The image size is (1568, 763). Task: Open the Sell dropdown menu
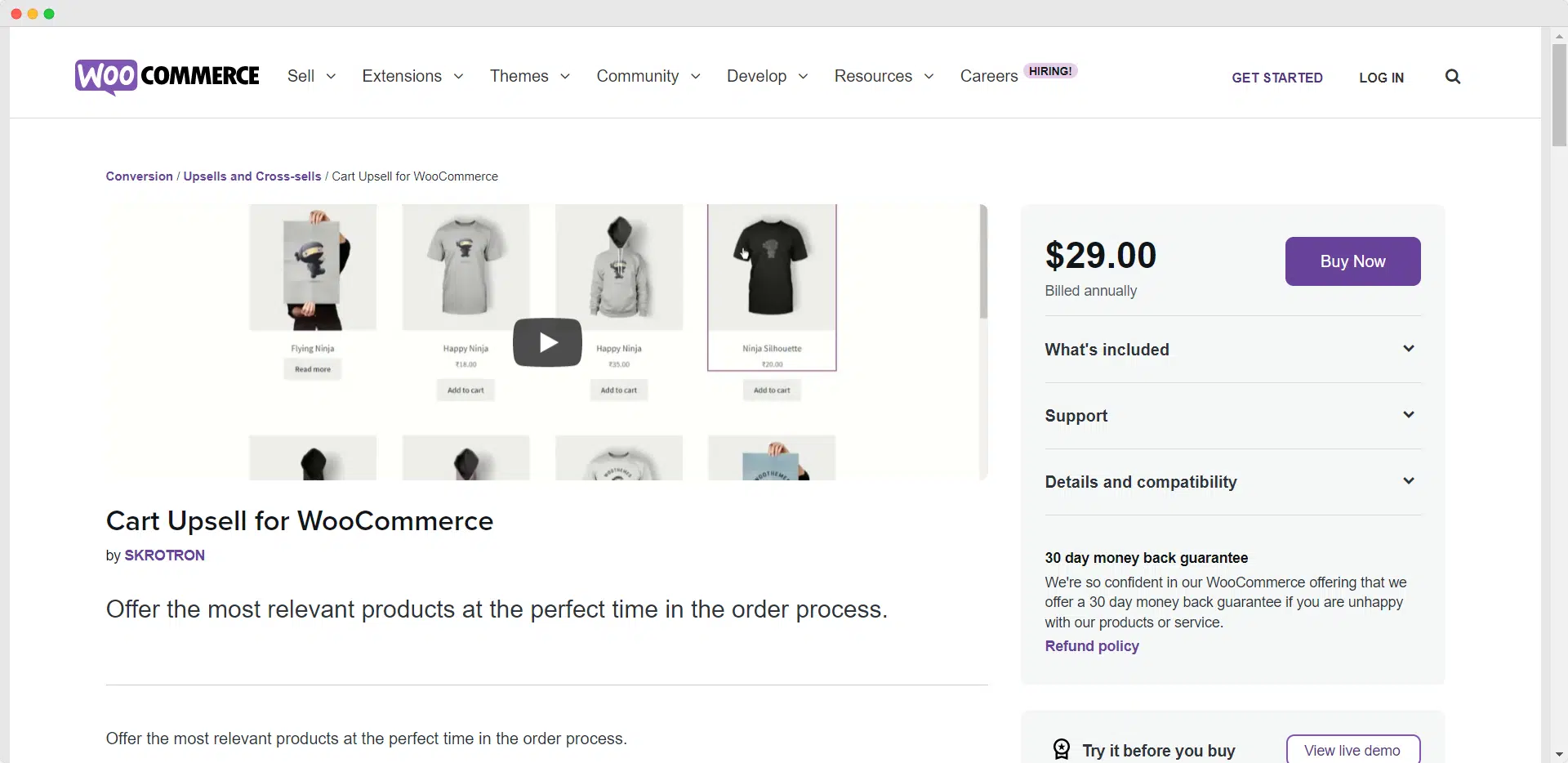[312, 76]
